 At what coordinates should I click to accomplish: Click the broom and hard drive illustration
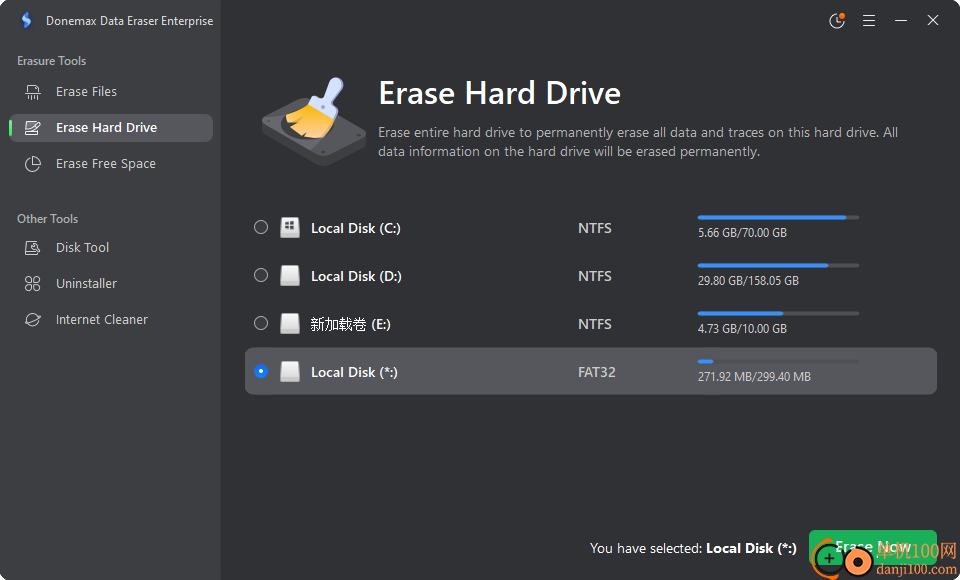[x=313, y=121]
